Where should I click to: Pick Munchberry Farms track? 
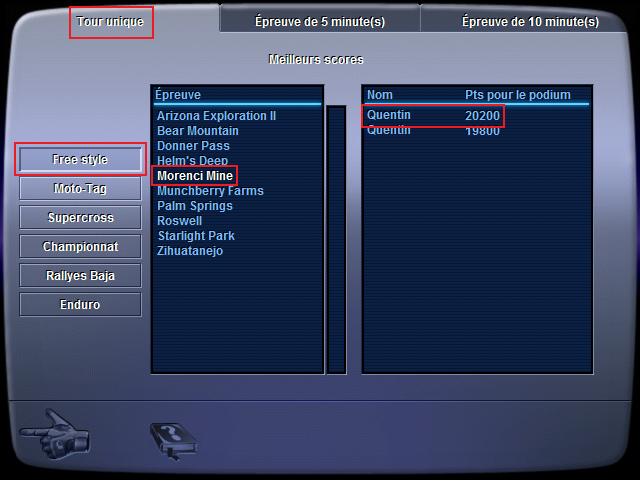[x=210, y=191]
